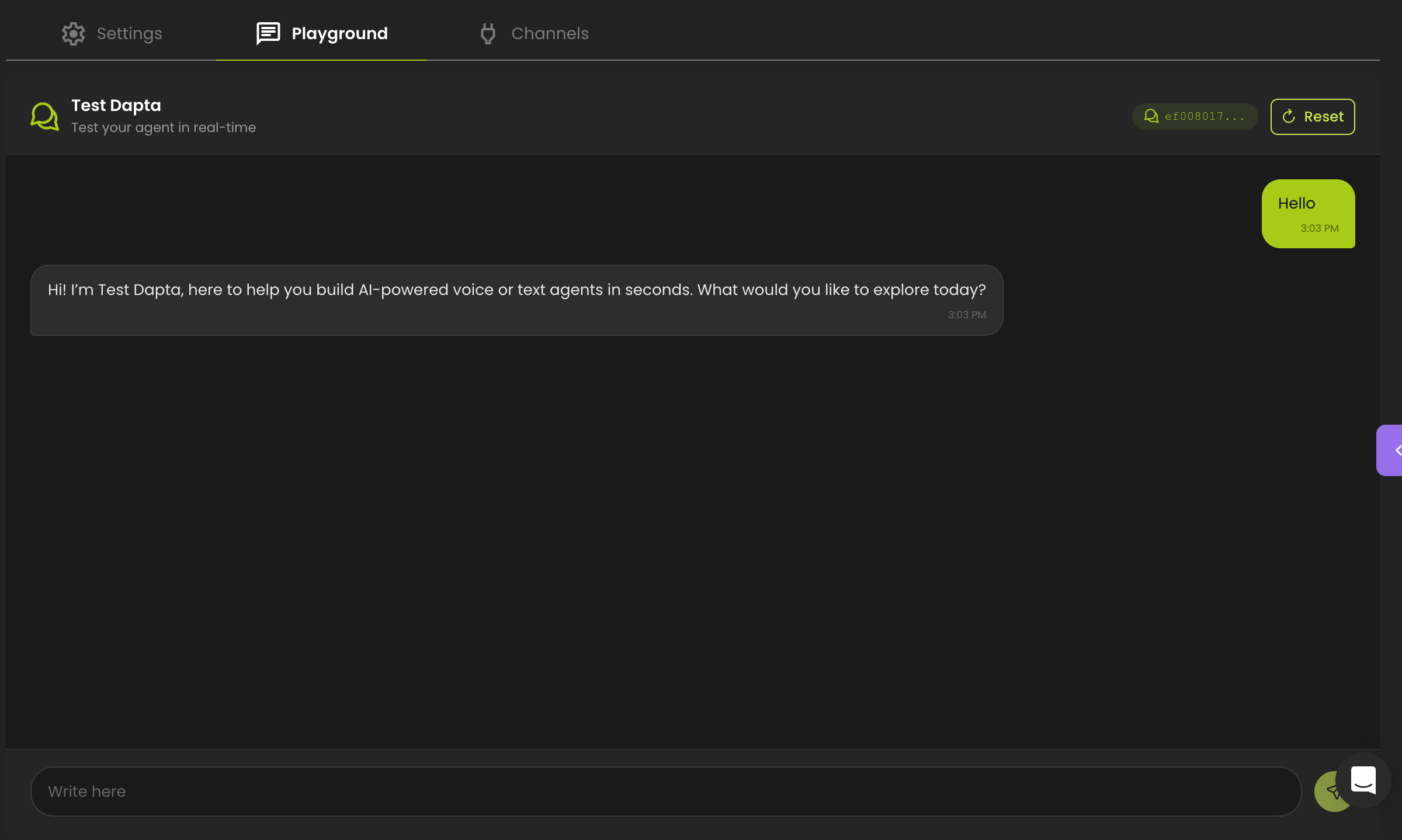Select the Playground tab label
The height and width of the screenshot is (840, 1402).
point(339,34)
